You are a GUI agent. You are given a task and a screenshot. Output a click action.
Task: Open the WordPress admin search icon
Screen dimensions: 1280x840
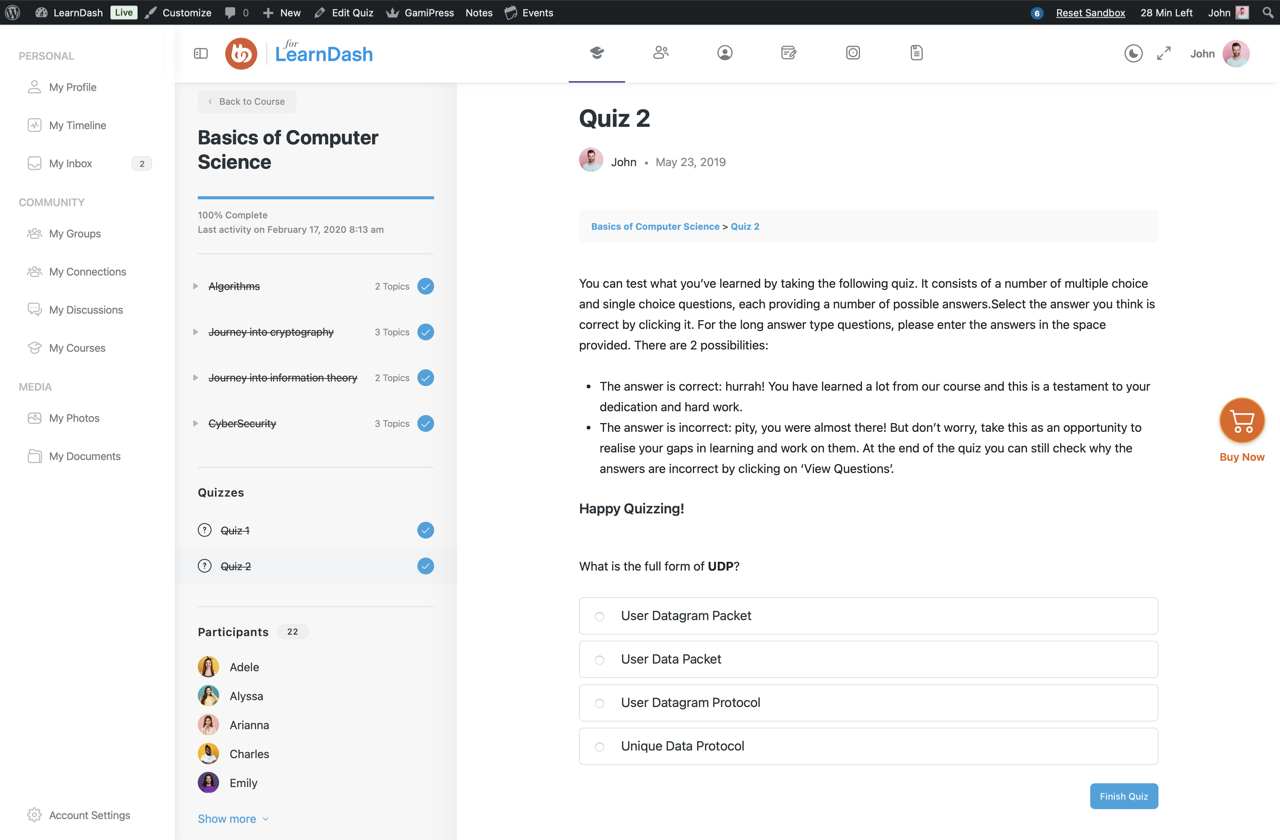[1268, 13]
